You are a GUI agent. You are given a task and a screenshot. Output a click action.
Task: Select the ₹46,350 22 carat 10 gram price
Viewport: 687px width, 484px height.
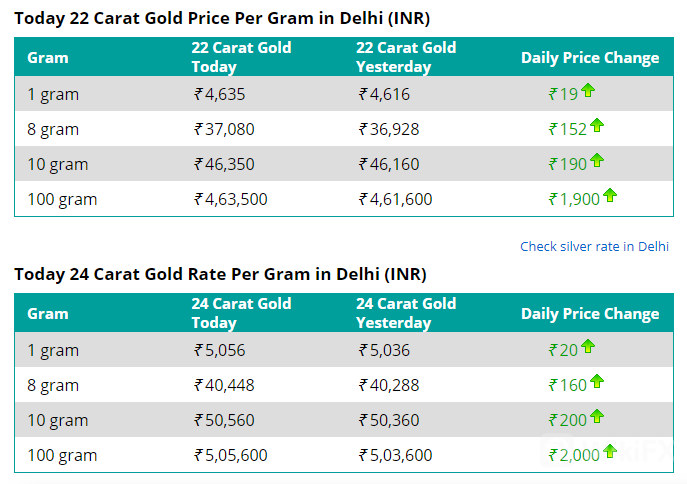(x=224, y=164)
